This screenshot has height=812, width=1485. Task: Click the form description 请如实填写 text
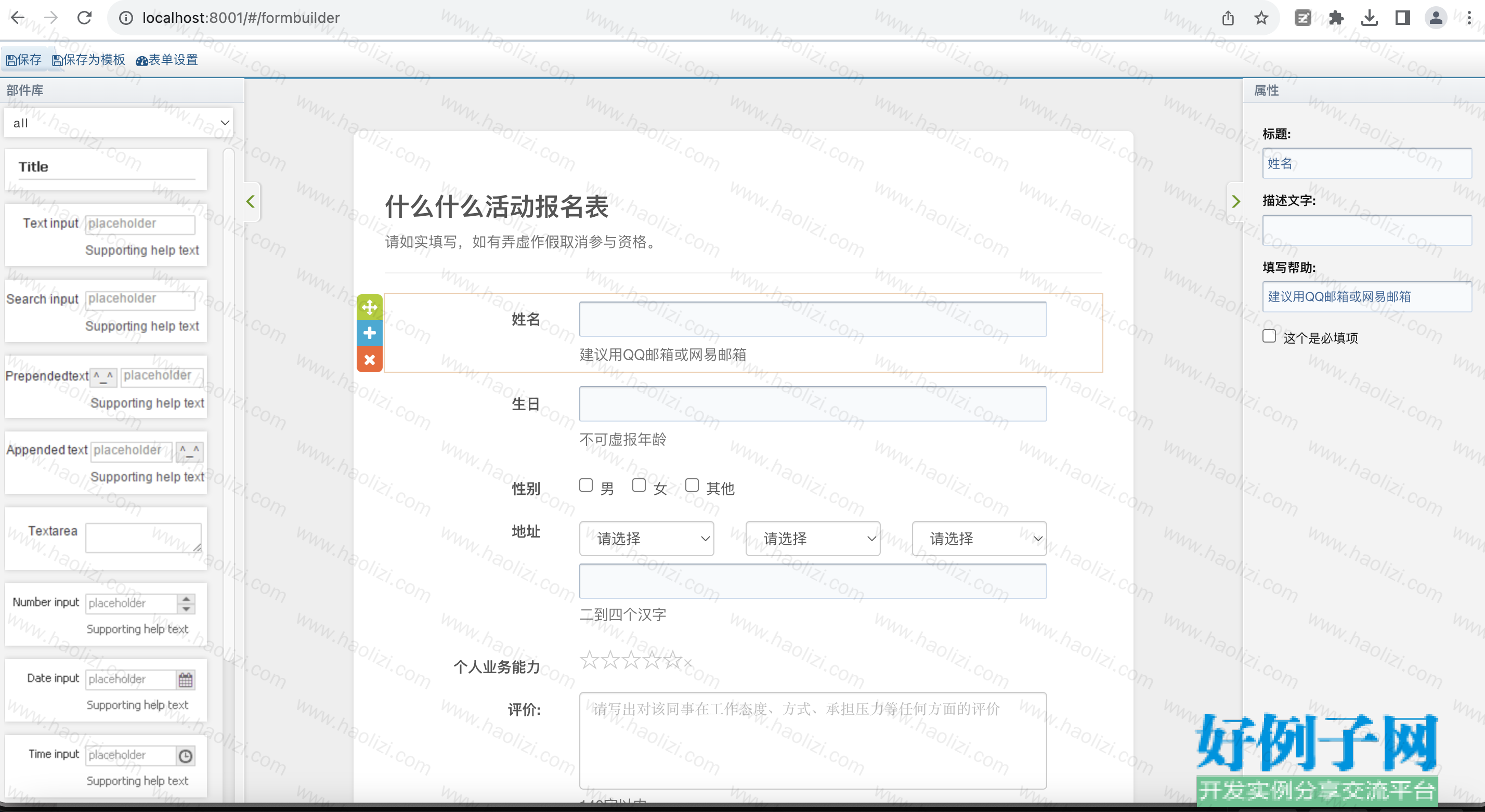click(x=522, y=242)
